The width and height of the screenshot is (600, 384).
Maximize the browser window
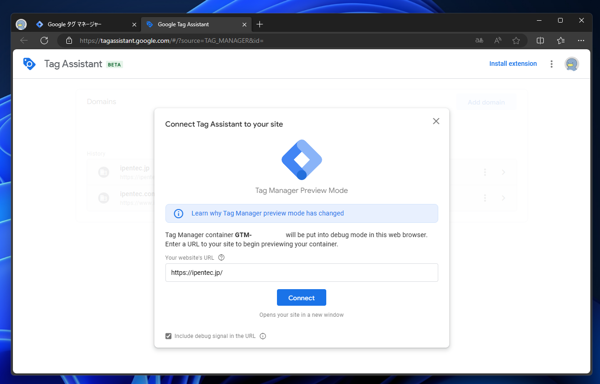[x=560, y=21]
